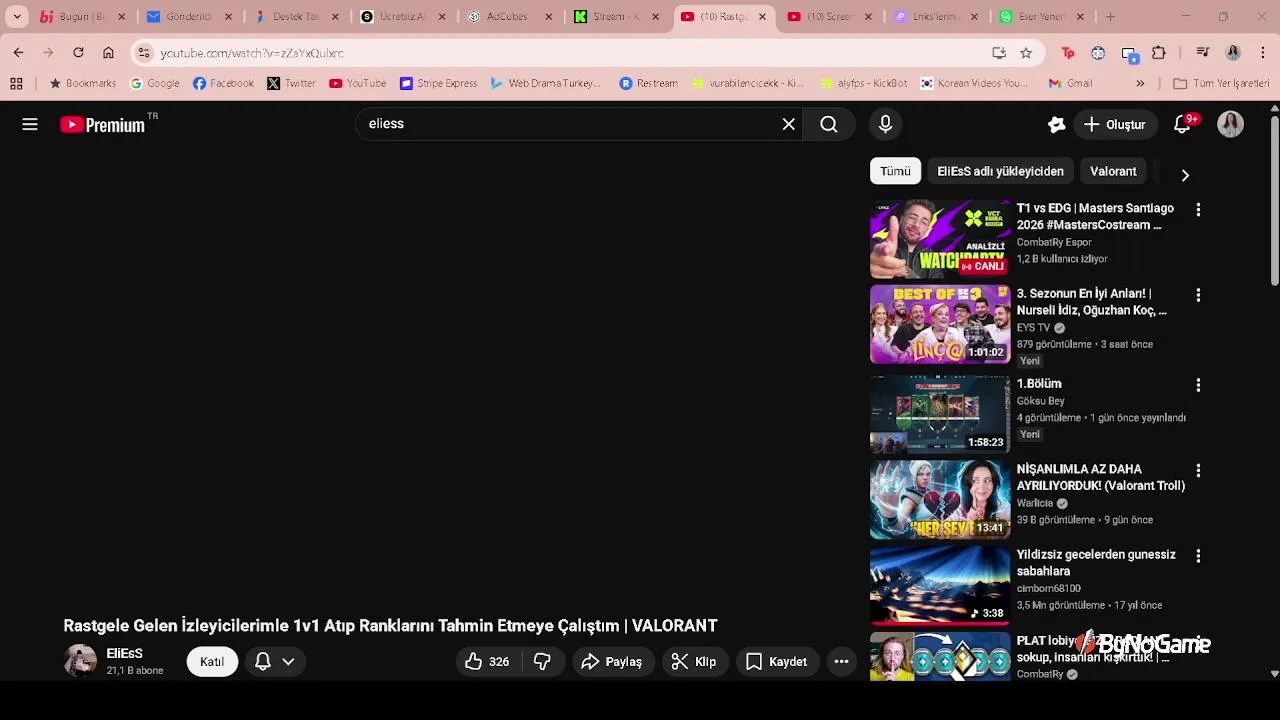Open options for T1 vs EDG video

[1198, 210]
